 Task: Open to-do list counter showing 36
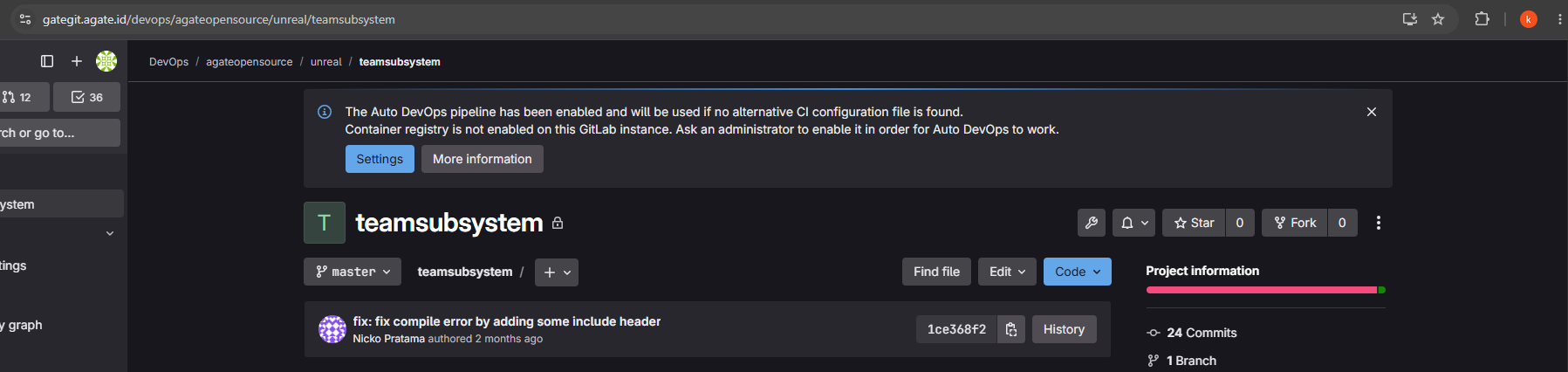(86, 97)
